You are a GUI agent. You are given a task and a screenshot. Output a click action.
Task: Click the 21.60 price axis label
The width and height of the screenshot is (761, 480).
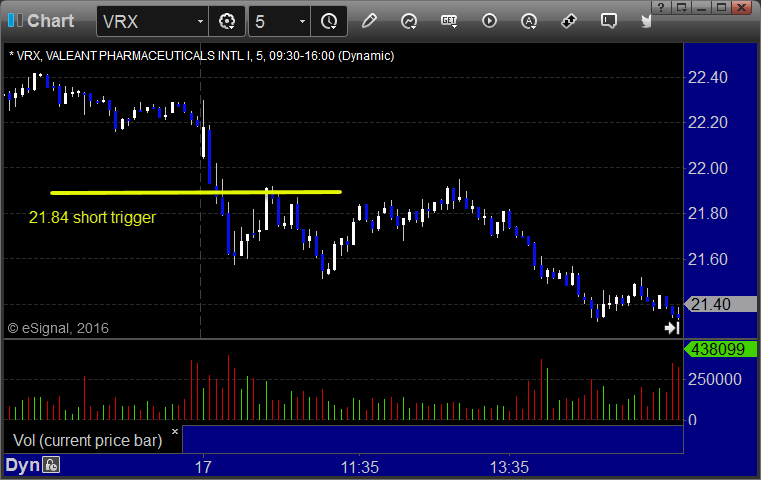pyautogui.click(x=708, y=259)
